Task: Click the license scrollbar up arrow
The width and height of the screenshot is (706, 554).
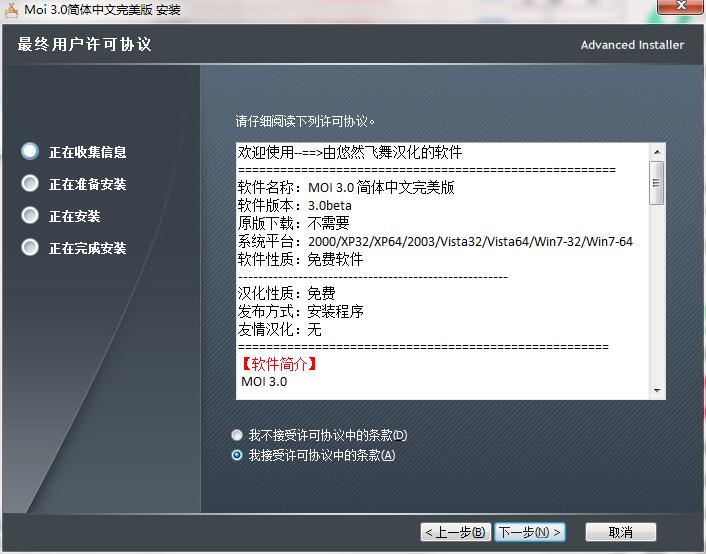Action: [x=657, y=152]
